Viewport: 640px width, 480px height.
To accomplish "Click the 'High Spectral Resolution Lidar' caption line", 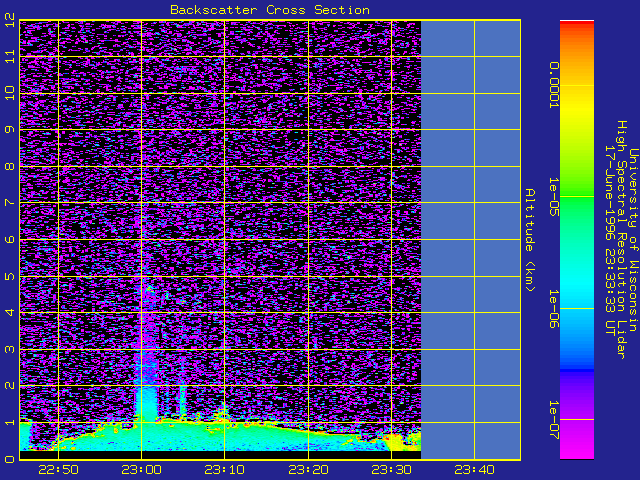I will [621, 240].
